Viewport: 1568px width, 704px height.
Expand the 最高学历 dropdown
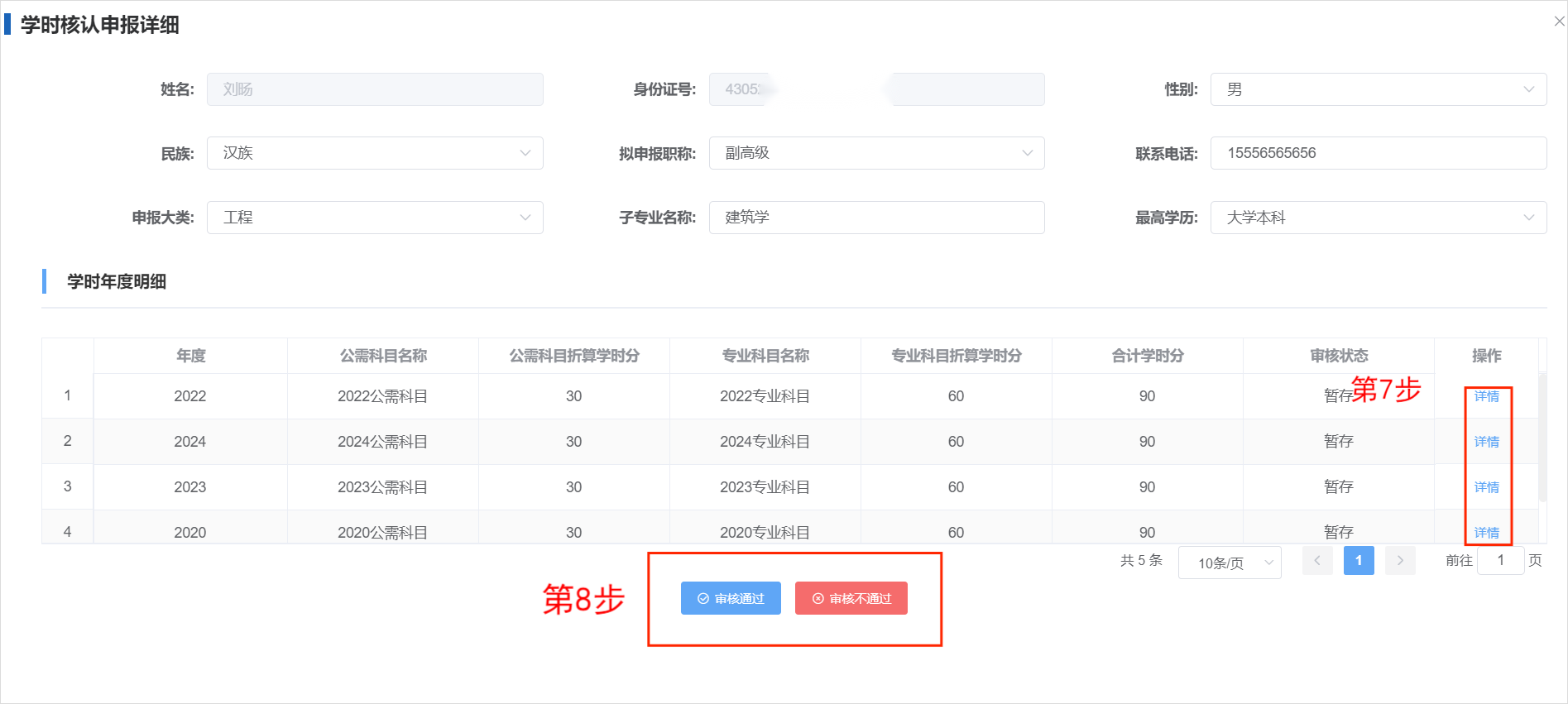click(x=1378, y=218)
